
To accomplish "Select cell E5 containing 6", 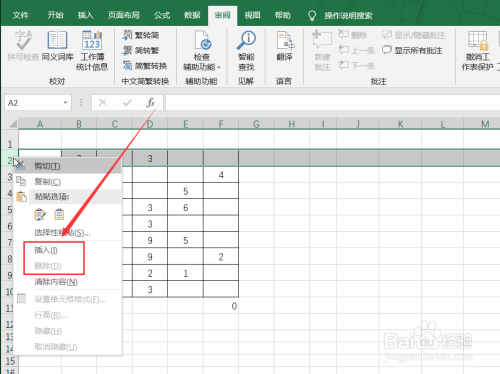I will 185,207.
